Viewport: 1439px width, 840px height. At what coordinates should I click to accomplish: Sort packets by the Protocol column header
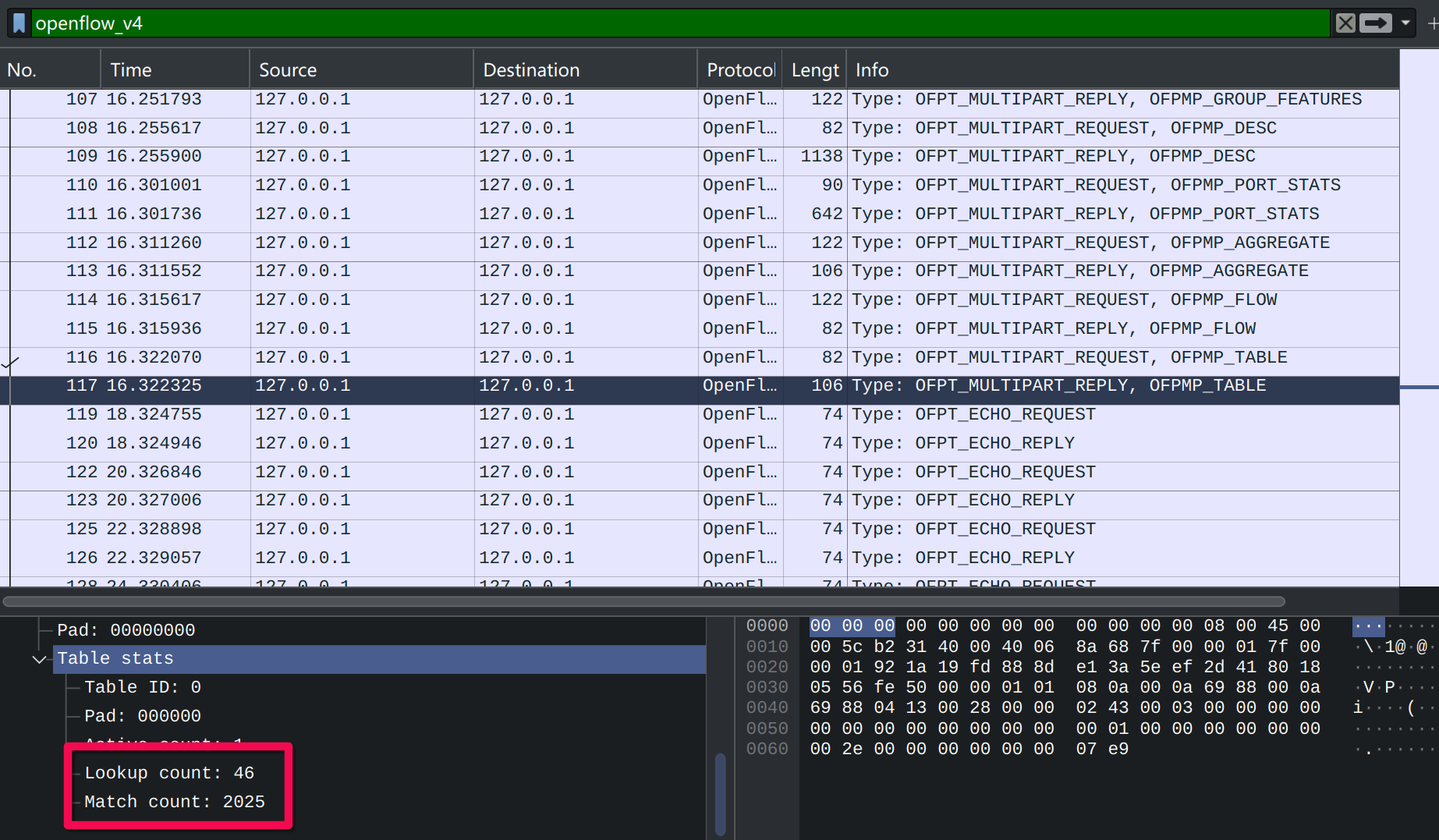739,70
